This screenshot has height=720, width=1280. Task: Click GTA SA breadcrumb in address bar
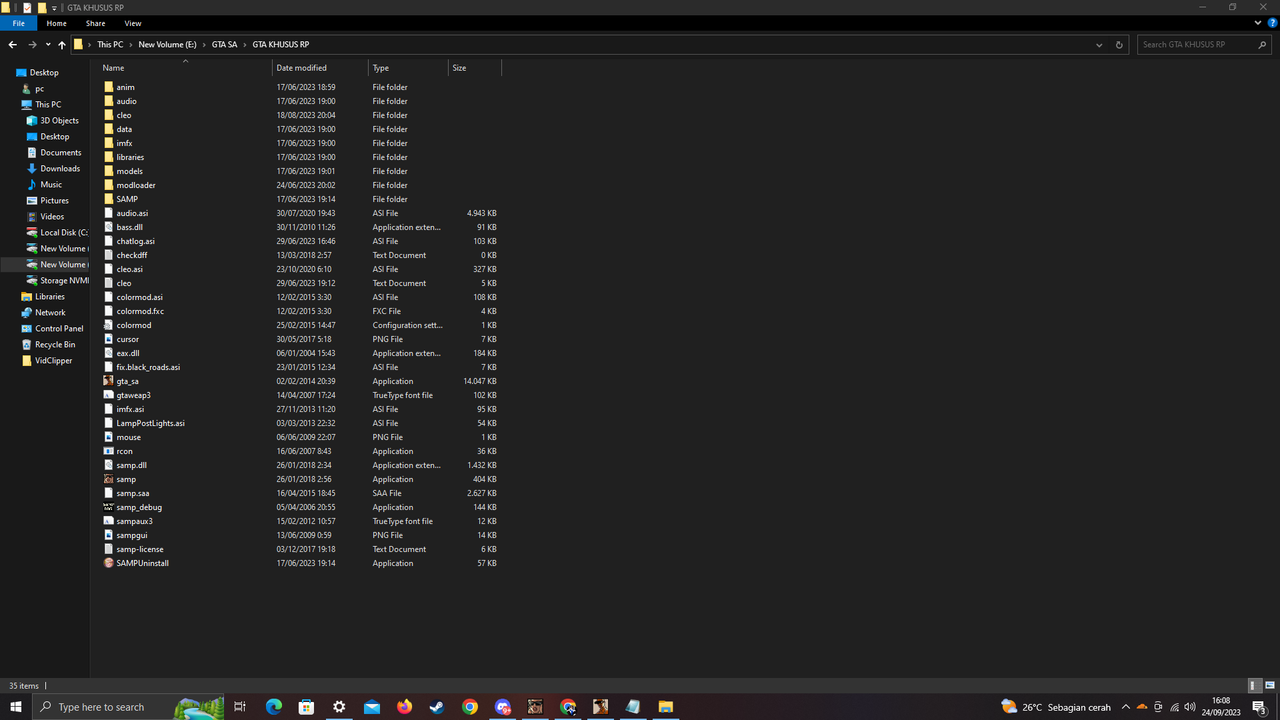(224, 45)
